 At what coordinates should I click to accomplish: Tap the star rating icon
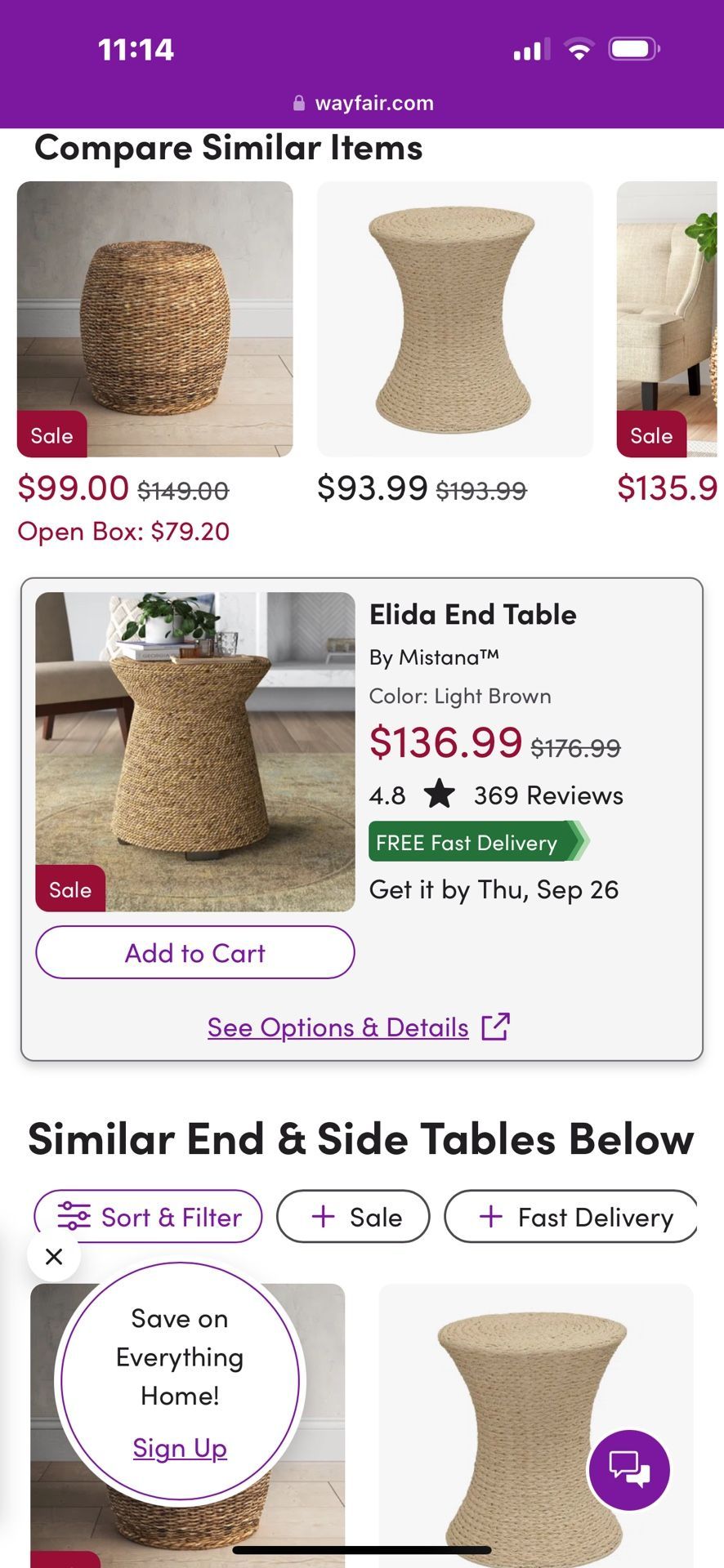click(440, 794)
